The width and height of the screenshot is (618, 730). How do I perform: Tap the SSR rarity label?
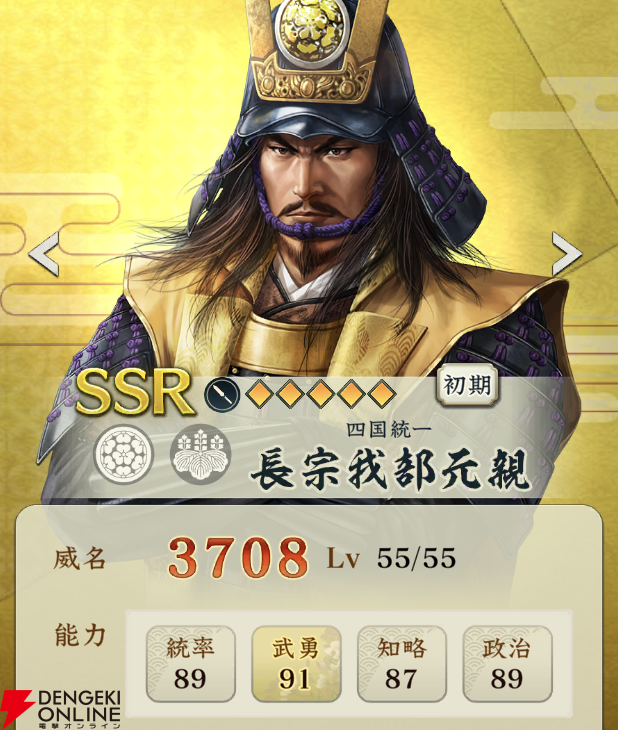click(x=135, y=392)
